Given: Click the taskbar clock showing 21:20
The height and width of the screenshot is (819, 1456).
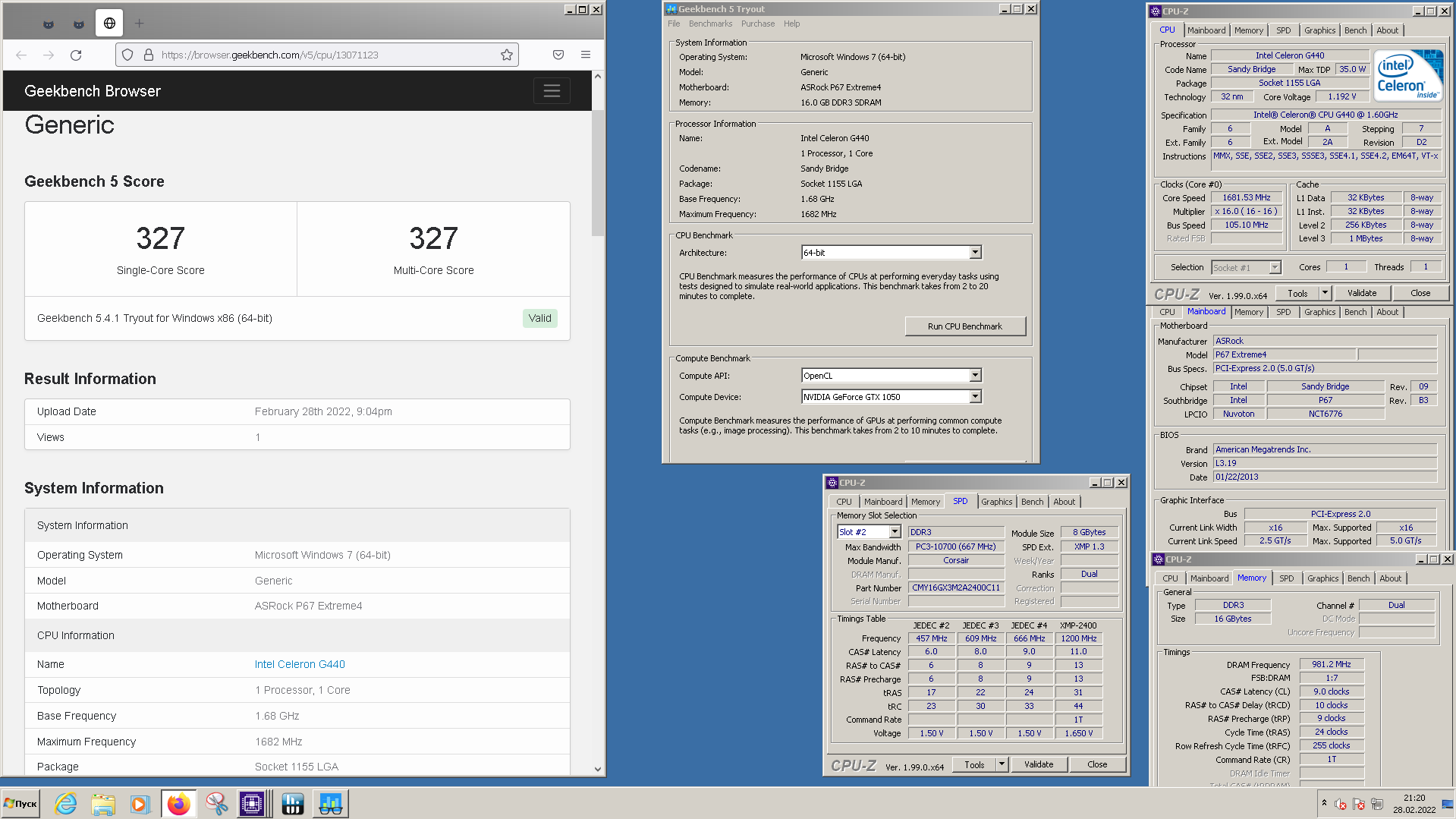Looking at the screenshot, I should click(1414, 804).
